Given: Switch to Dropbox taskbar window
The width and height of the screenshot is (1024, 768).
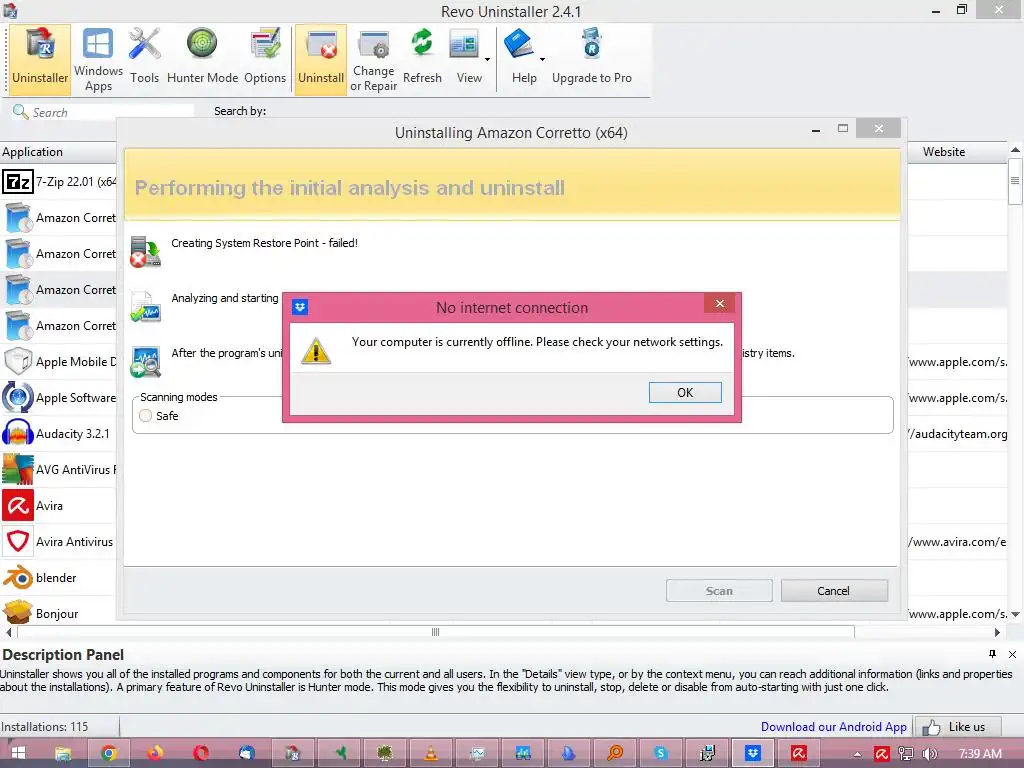Looking at the screenshot, I should tap(753, 753).
